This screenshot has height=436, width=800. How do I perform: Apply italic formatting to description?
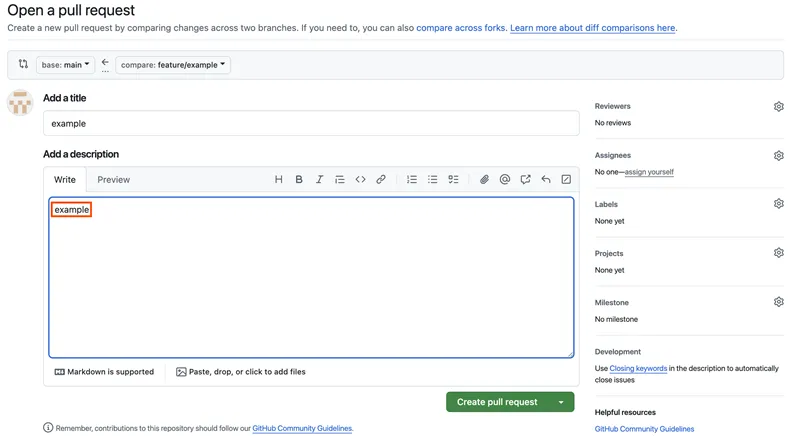coord(319,180)
